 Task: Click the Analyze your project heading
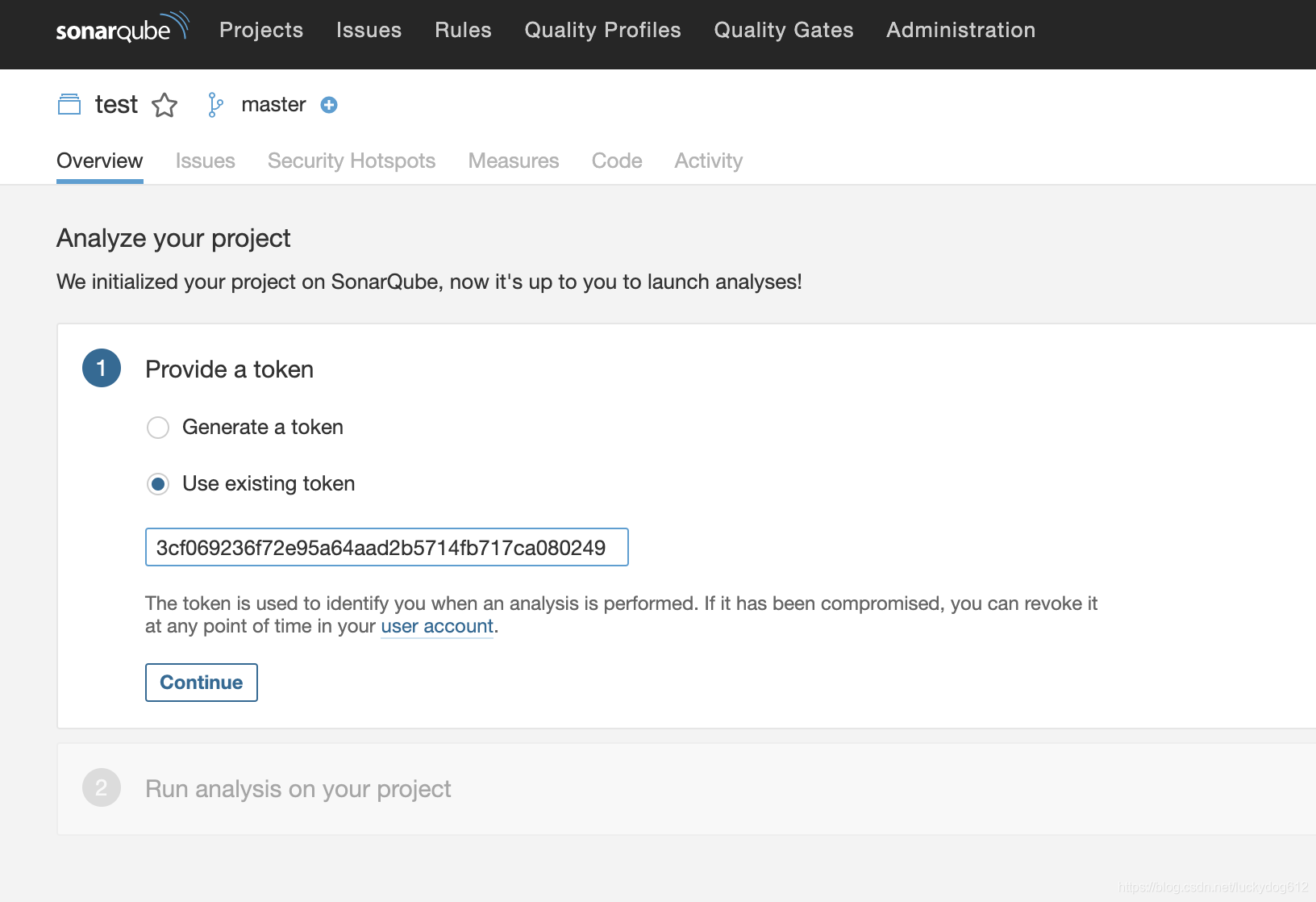pos(173,238)
